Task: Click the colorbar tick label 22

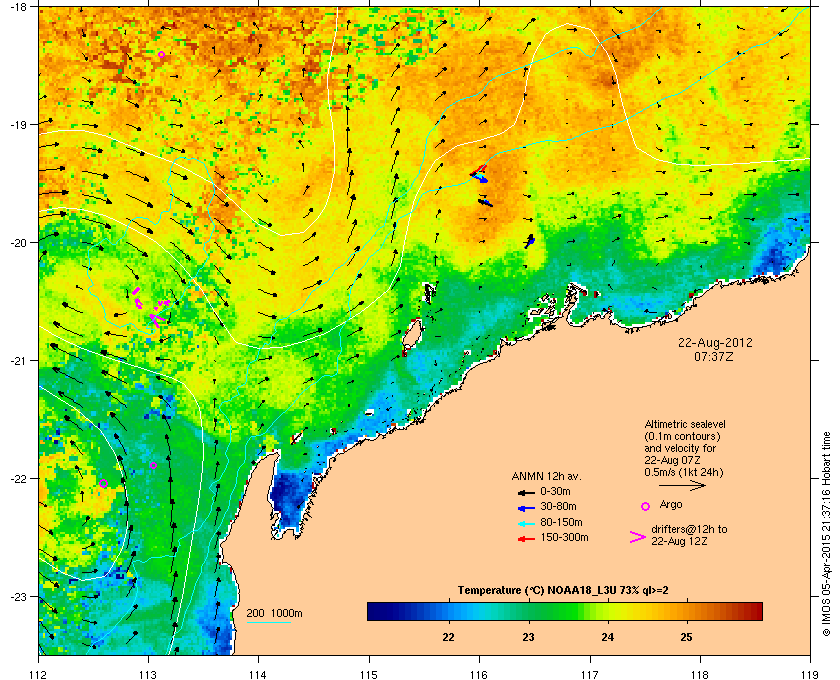Action: [448, 637]
